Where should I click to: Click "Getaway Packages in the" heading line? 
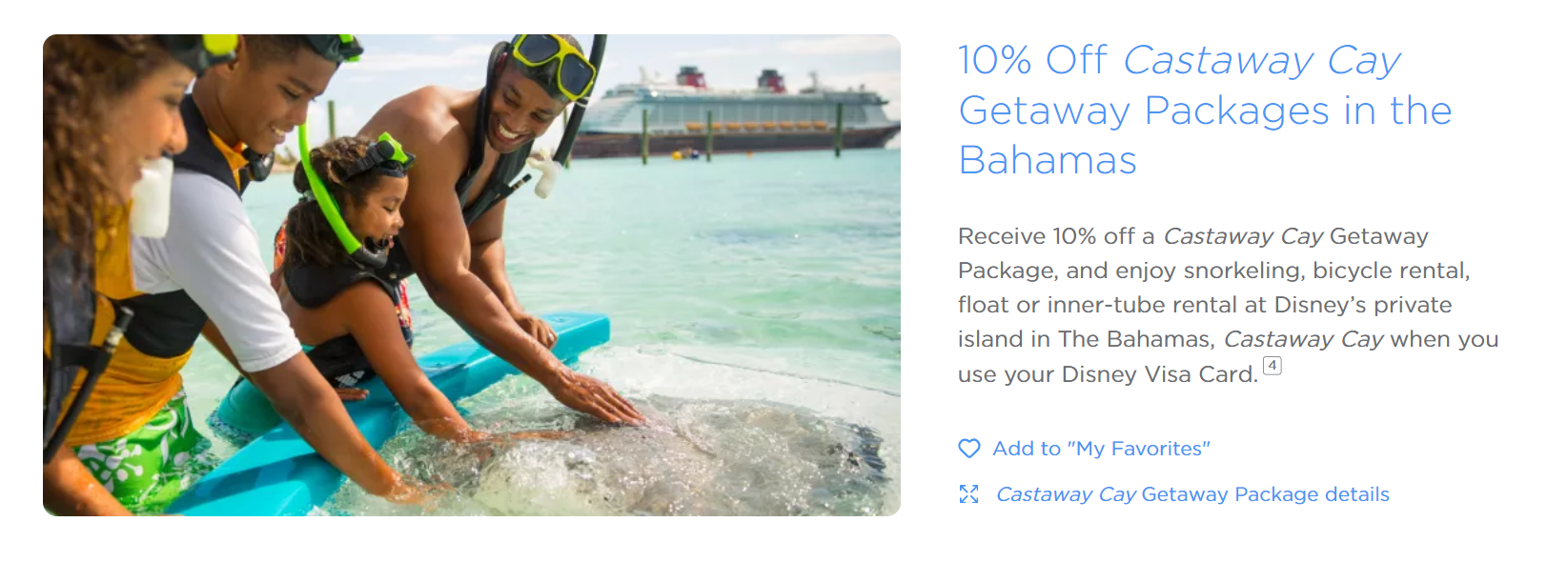[x=1205, y=110]
